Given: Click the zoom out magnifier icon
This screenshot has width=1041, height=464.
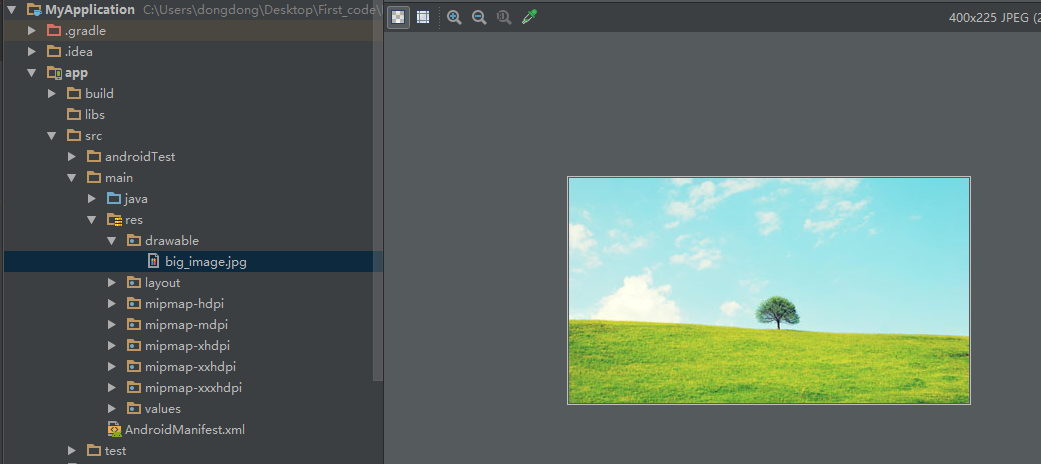Looking at the screenshot, I should tap(479, 17).
